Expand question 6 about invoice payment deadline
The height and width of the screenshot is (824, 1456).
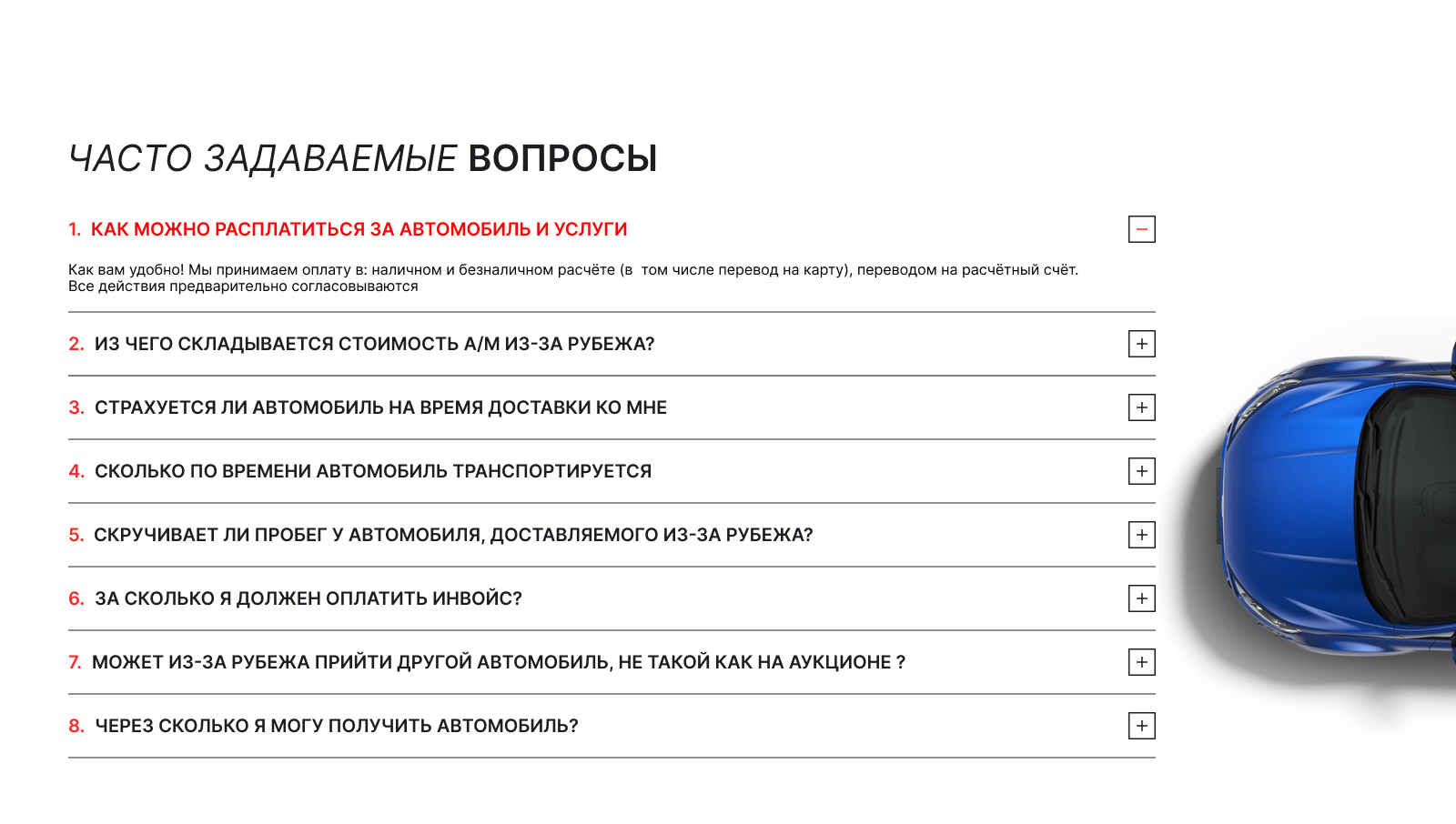tap(1142, 598)
